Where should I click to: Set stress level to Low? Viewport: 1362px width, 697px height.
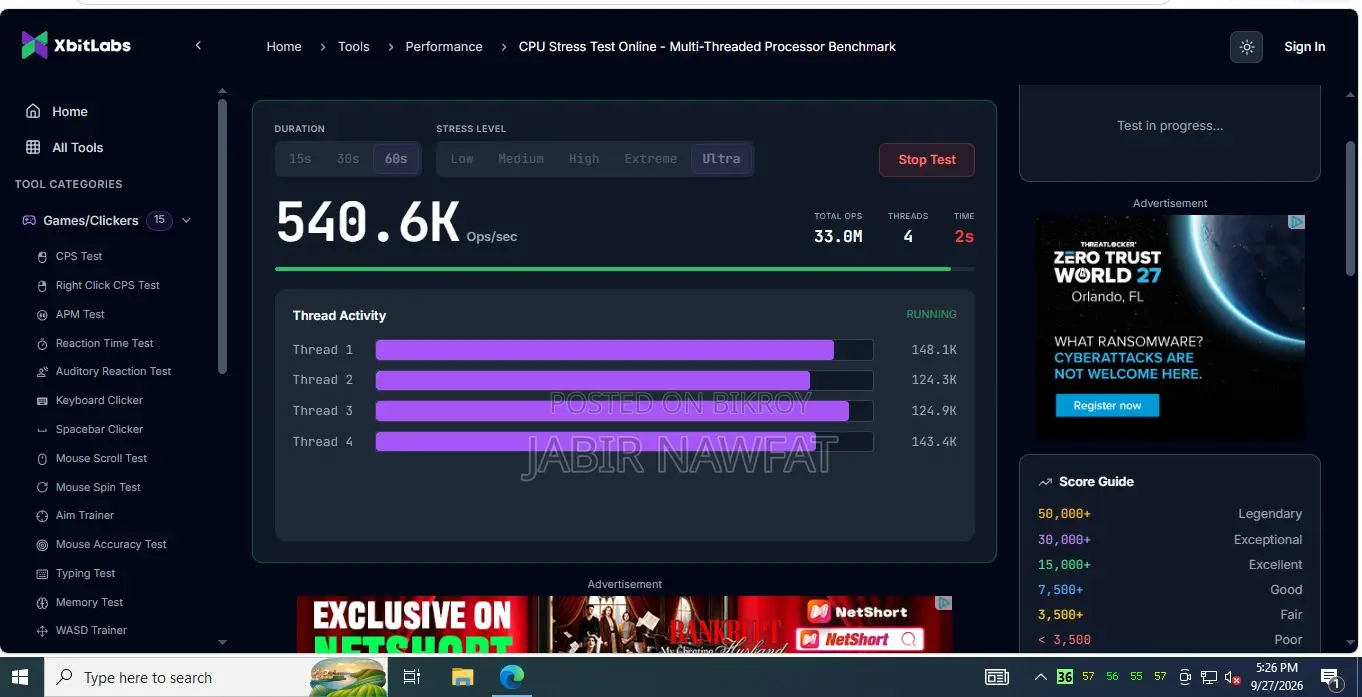(462, 159)
